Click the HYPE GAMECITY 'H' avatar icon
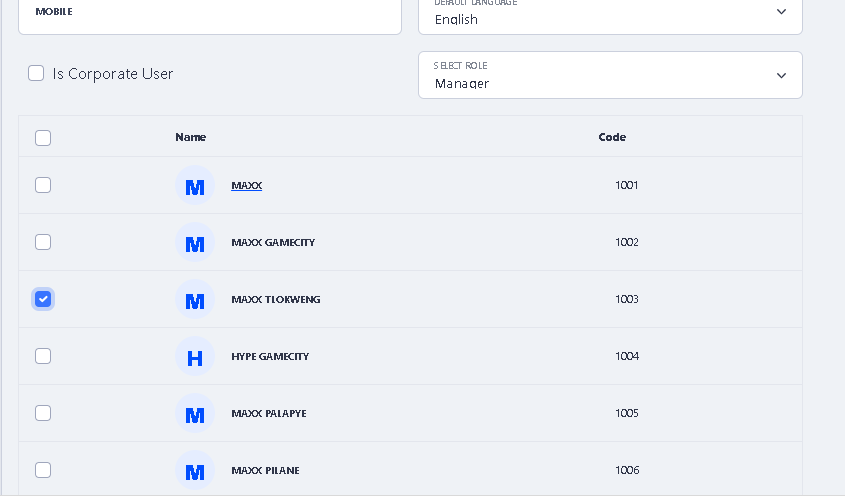 195,357
